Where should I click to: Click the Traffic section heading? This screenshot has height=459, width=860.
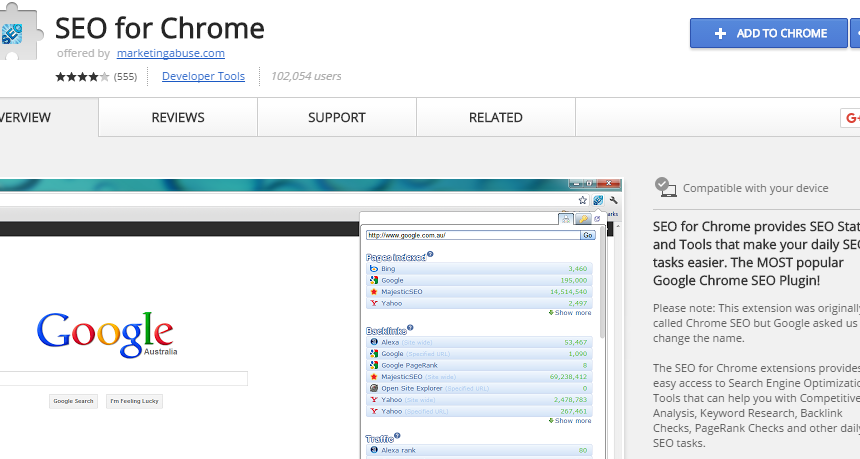coord(380,439)
